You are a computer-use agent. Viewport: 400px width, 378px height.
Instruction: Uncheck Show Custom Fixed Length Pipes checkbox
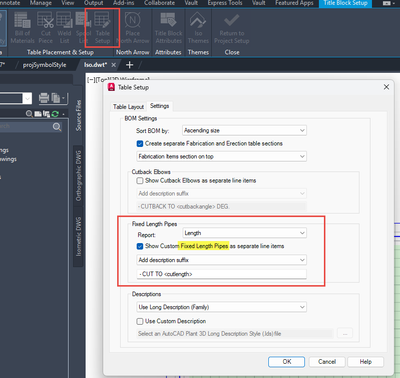140,246
